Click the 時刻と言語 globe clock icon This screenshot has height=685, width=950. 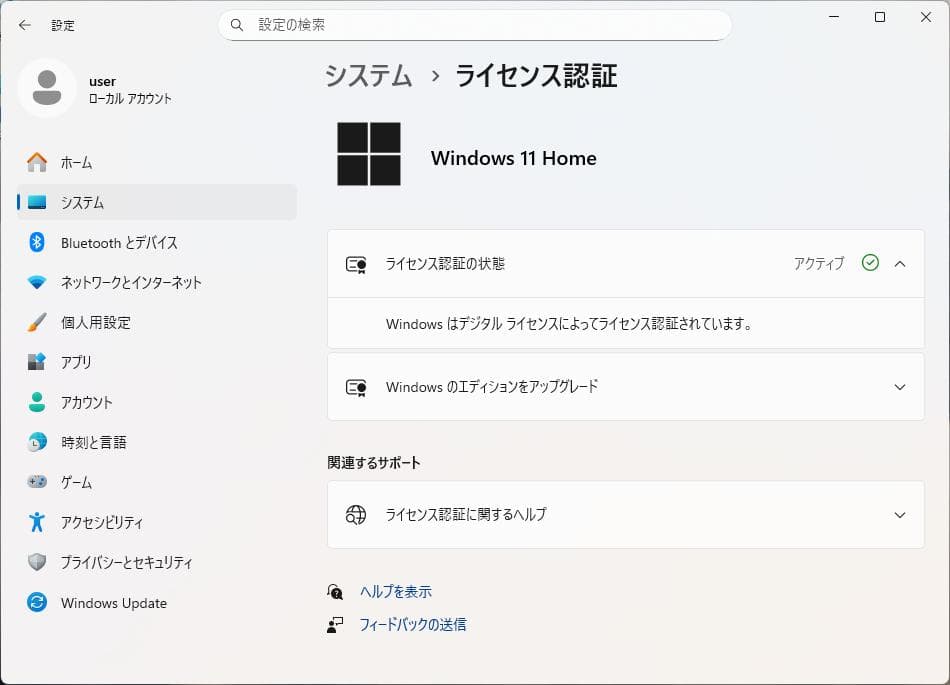pos(37,442)
